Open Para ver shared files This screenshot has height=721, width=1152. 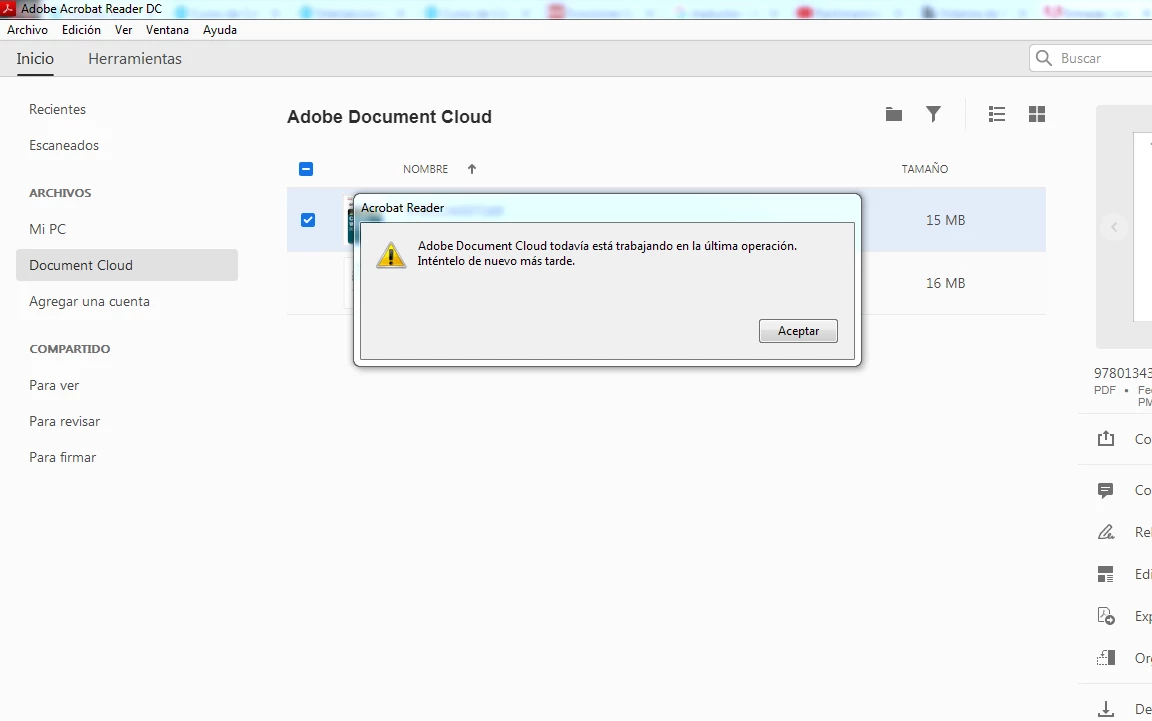(54, 385)
